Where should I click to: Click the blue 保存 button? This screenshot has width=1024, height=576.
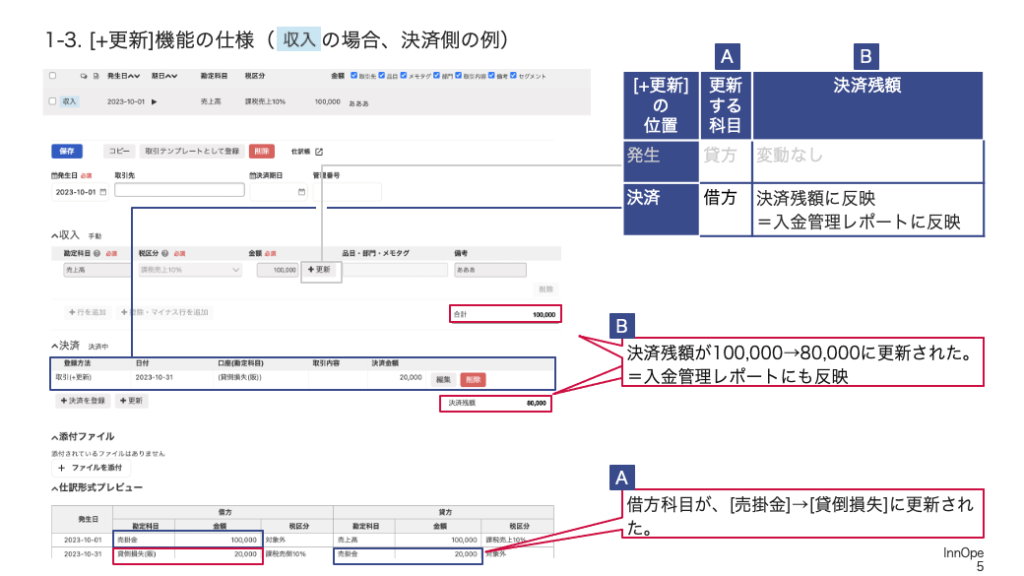(67, 152)
